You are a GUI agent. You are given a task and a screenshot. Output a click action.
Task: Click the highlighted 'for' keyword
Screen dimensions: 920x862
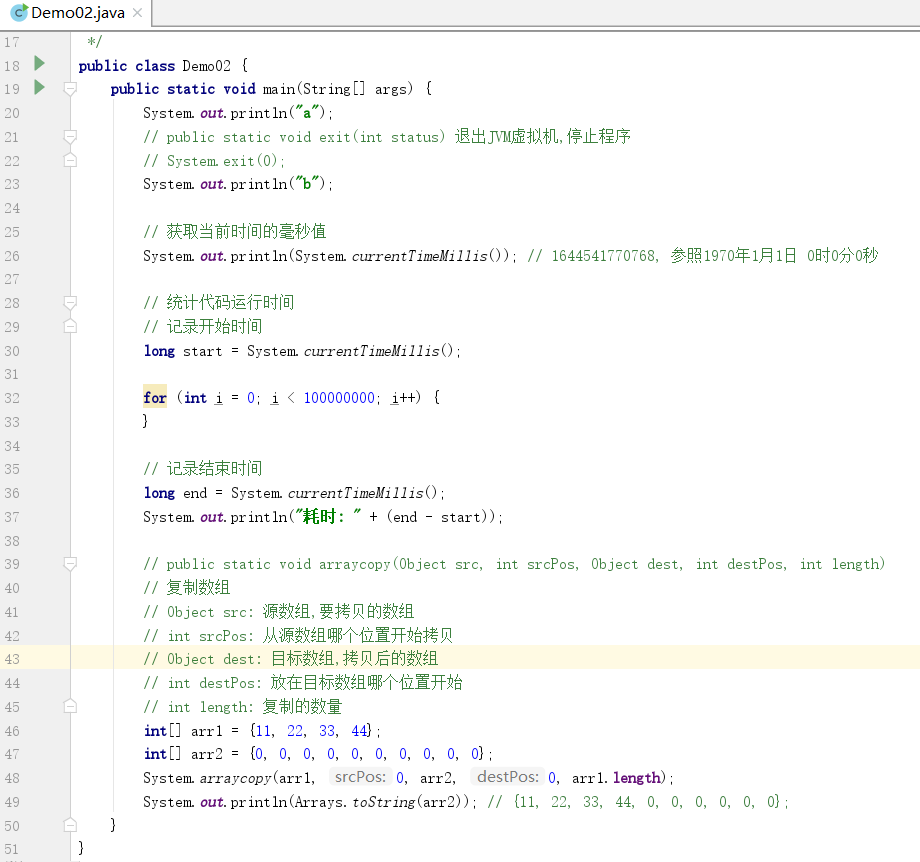[x=155, y=398]
